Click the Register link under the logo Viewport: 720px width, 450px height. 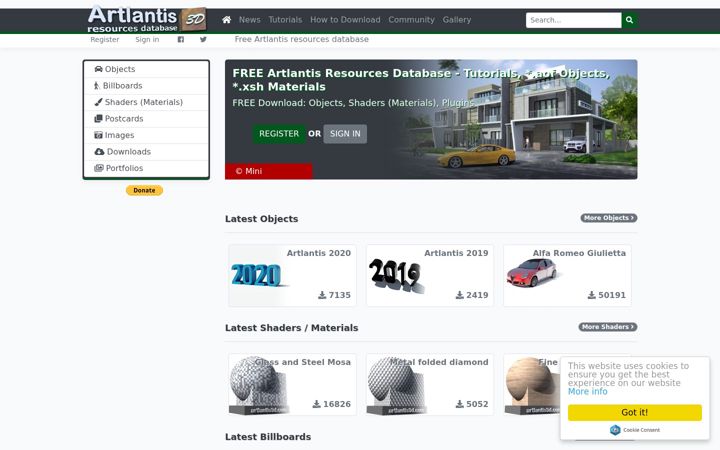[x=105, y=39]
